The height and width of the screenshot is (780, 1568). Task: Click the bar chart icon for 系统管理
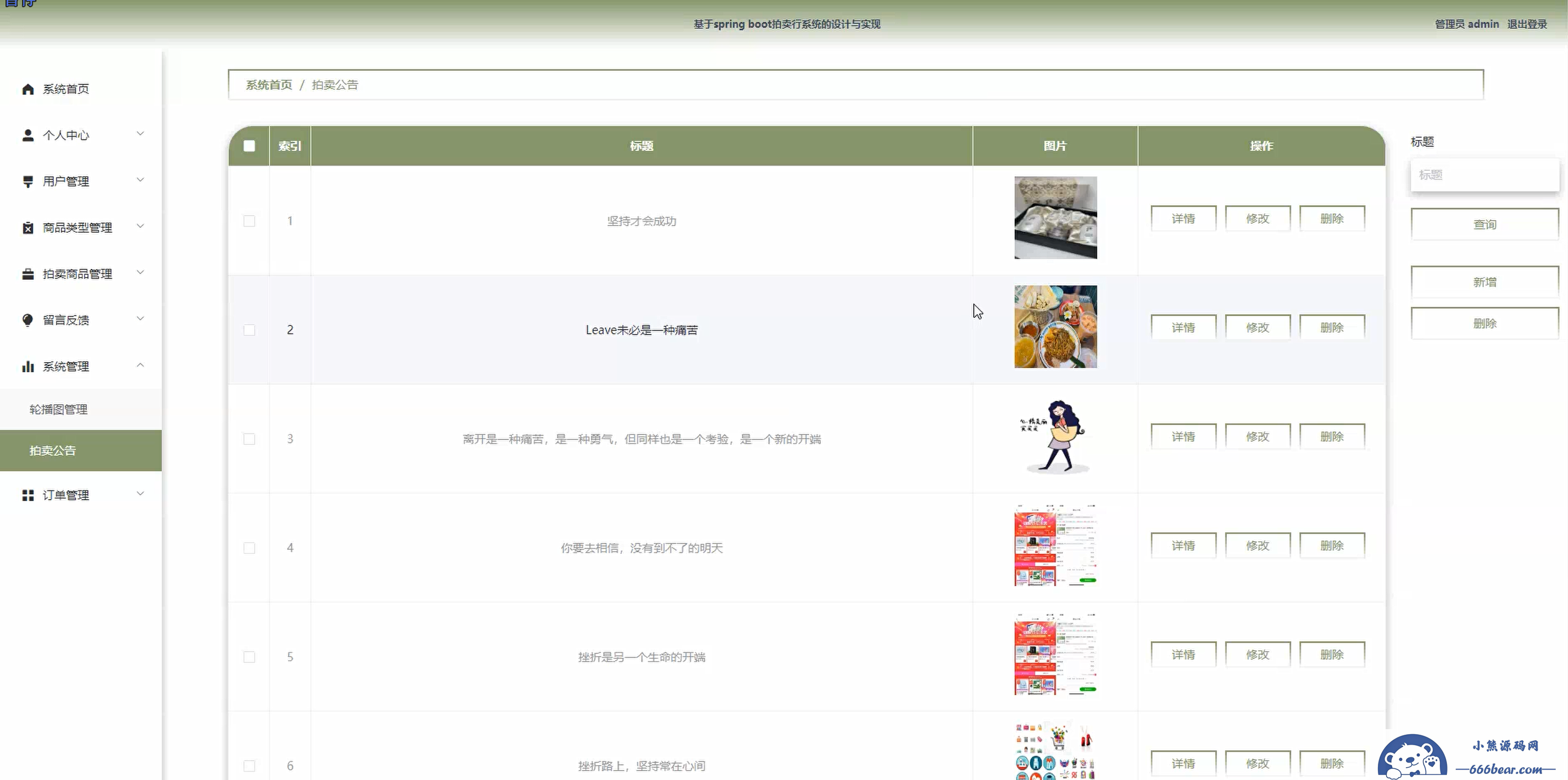(x=28, y=367)
